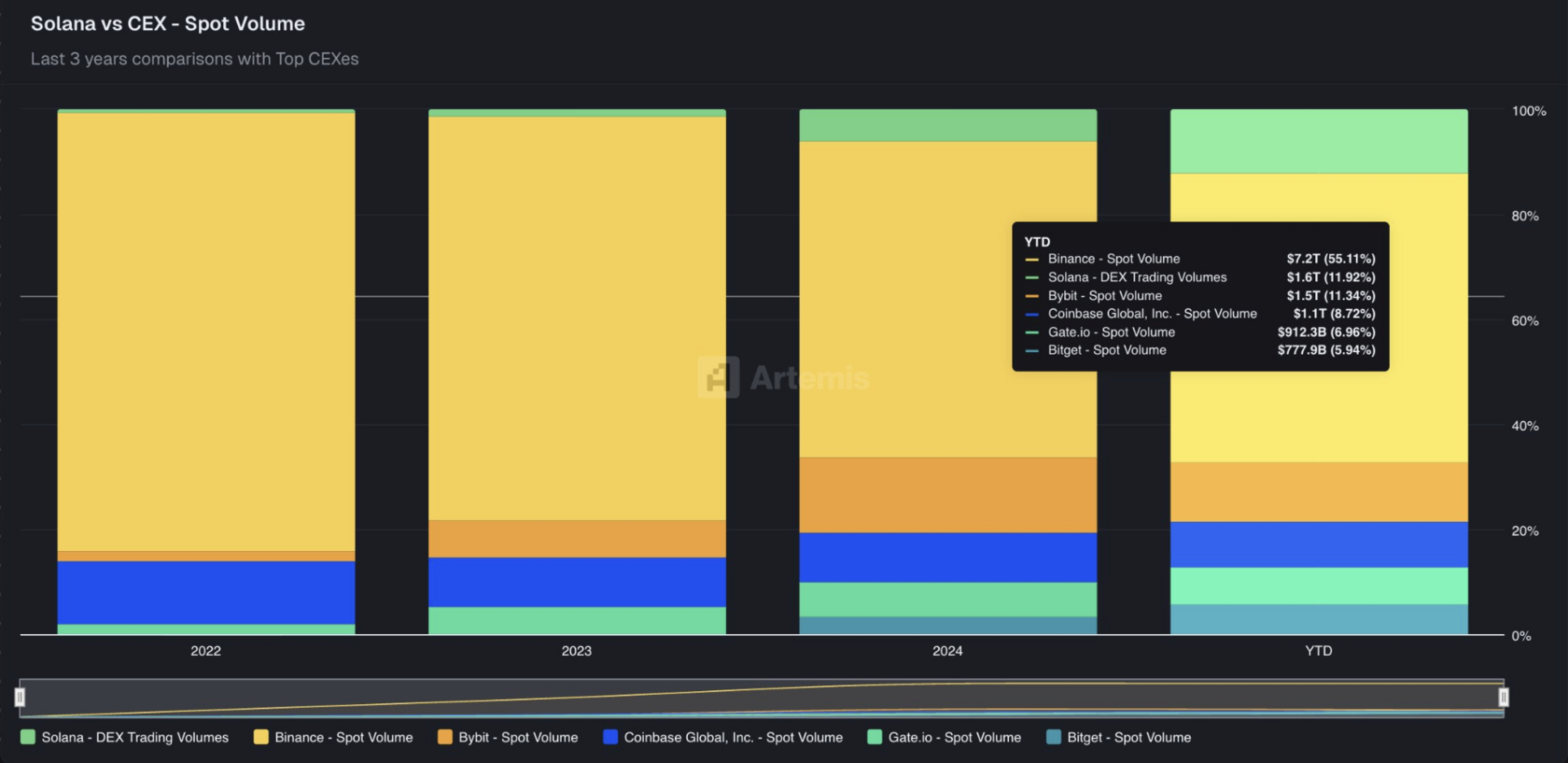
Task: Click the 100% y-axis label
Action: coord(1529,111)
